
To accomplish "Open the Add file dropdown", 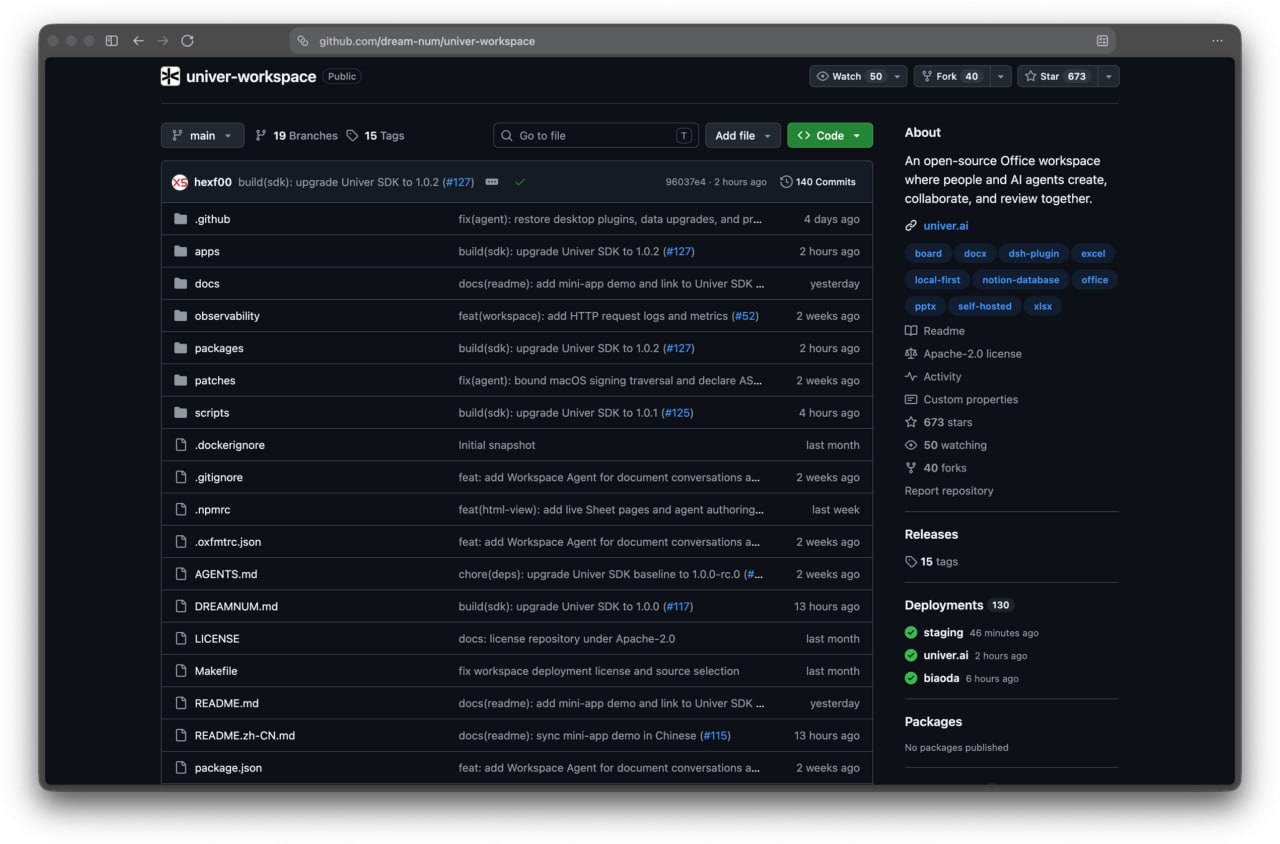I will [x=743, y=136].
